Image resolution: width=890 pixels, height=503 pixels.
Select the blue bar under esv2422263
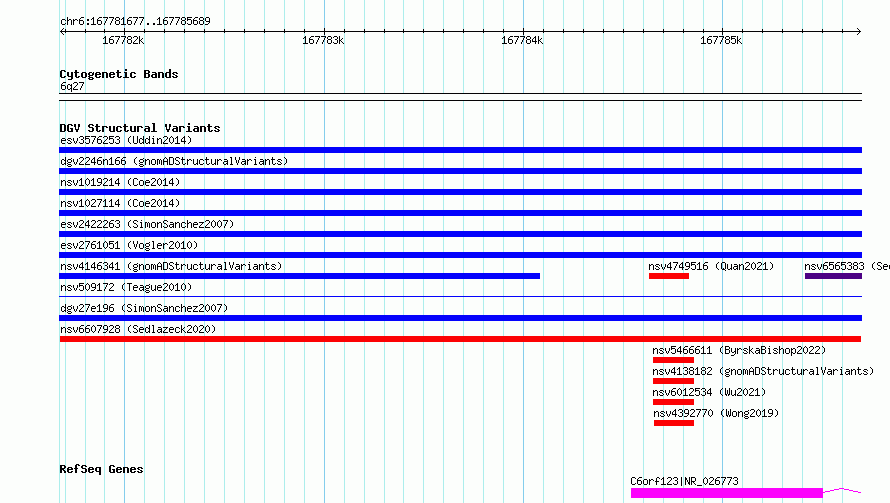pyautogui.click(x=460, y=234)
